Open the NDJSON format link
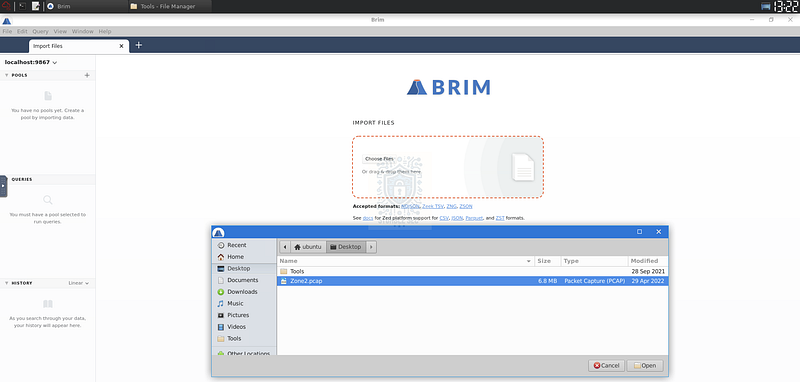The image size is (800, 382). [x=410, y=207]
